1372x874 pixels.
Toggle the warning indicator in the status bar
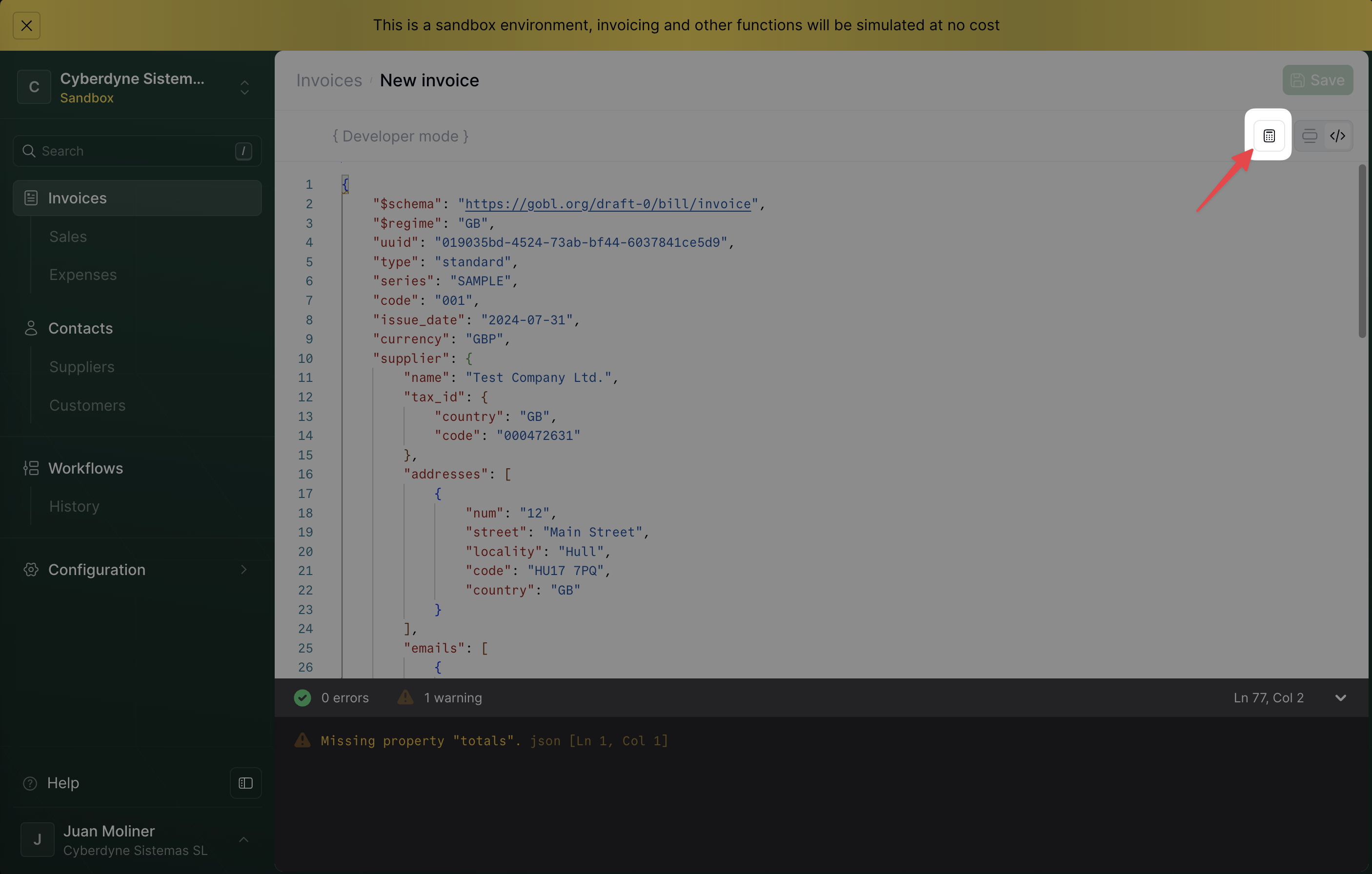pos(440,697)
